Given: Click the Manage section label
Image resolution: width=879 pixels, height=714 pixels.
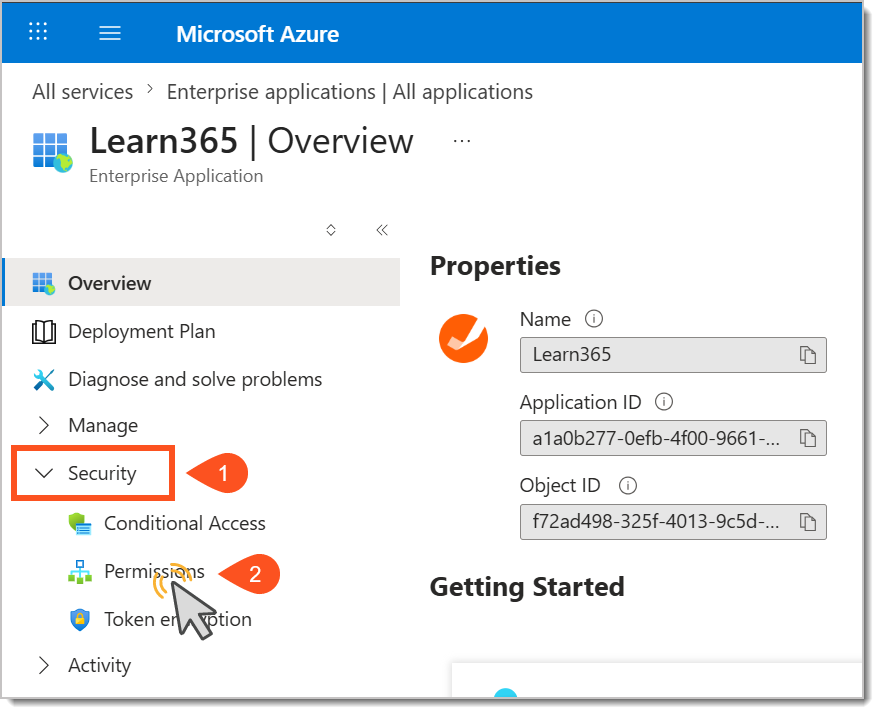Looking at the screenshot, I should [103, 425].
